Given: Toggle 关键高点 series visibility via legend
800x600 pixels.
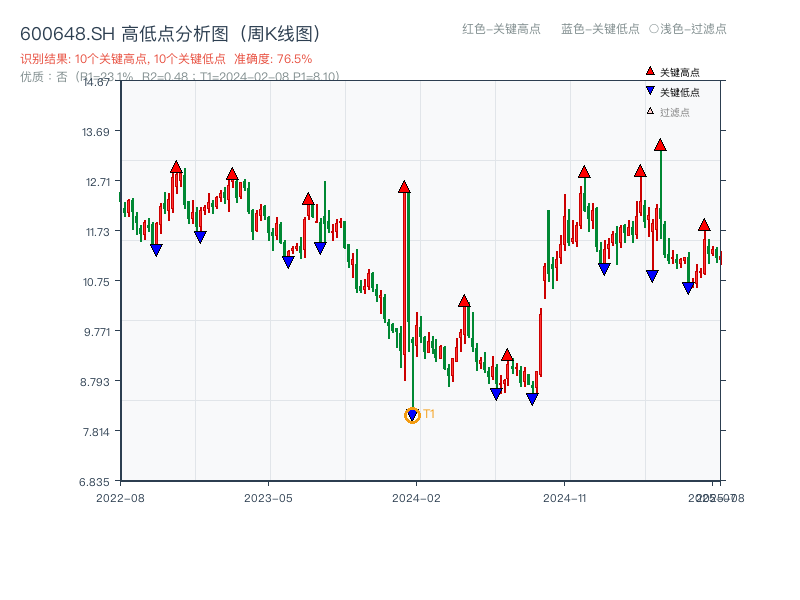Looking at the screenshot, I should tap(671, 72).
